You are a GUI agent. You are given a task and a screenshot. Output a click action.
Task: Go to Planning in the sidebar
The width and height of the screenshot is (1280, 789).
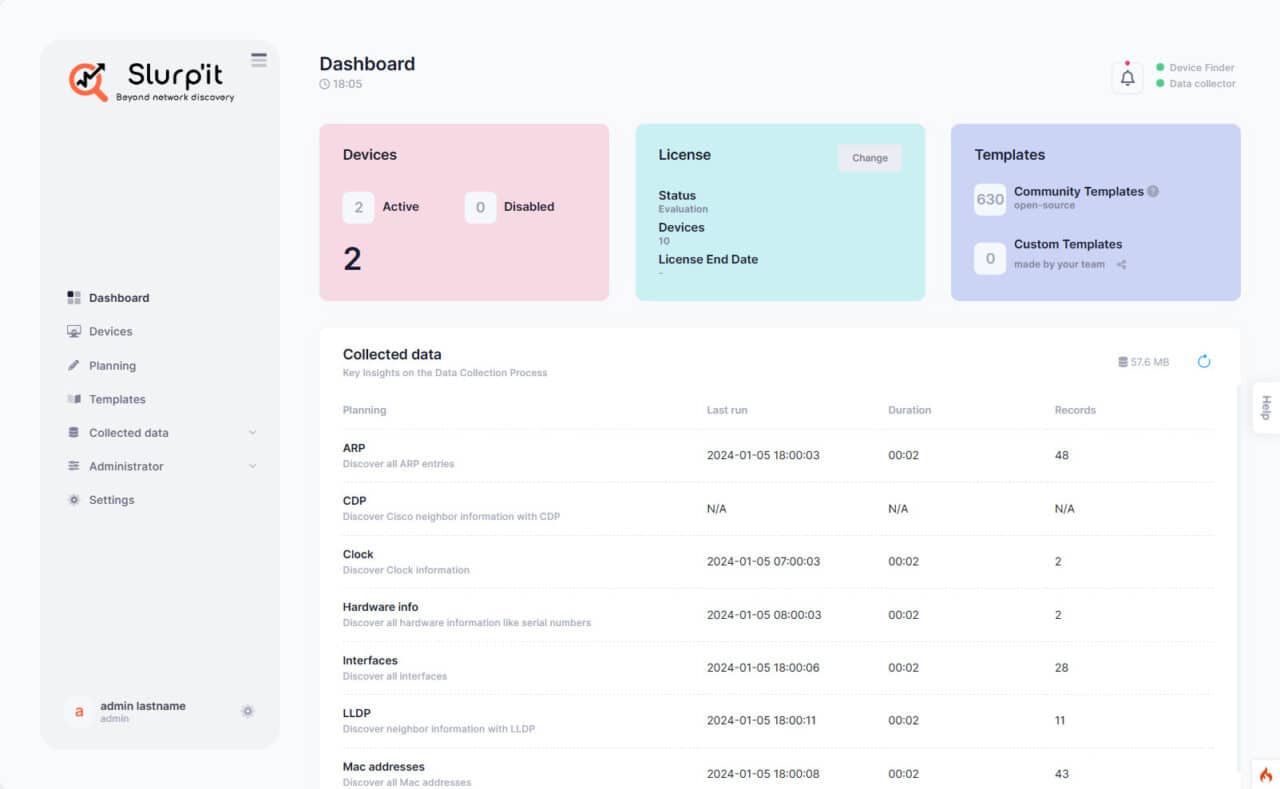pyautogui.click(x=112, y=366)
